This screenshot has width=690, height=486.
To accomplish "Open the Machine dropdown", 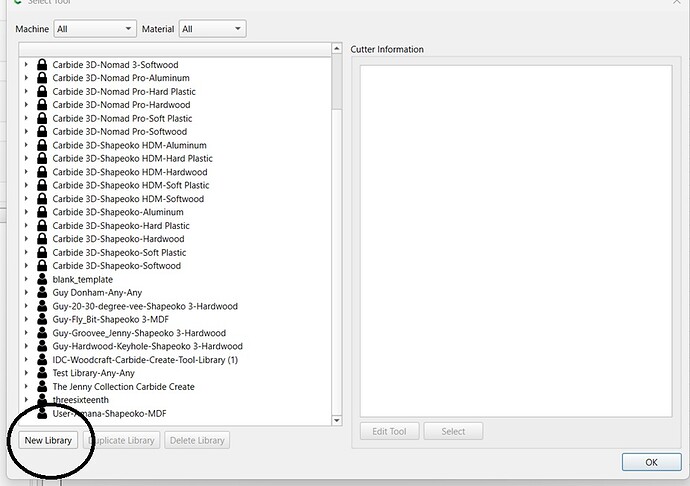I will tap(95, 29).
